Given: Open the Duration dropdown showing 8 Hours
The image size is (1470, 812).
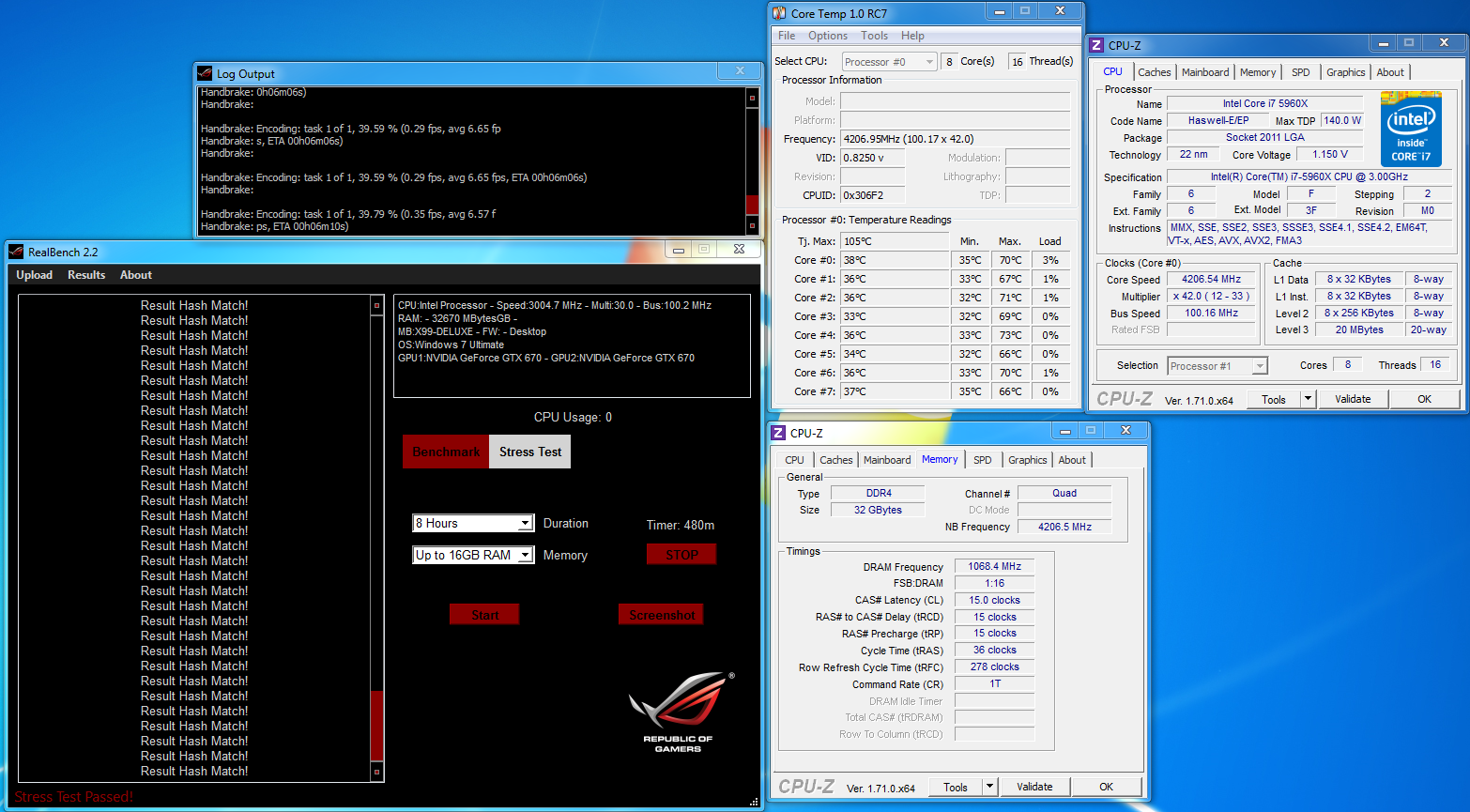Looking at the screenshot, I should pyautogui.click(x=525, y=523).
